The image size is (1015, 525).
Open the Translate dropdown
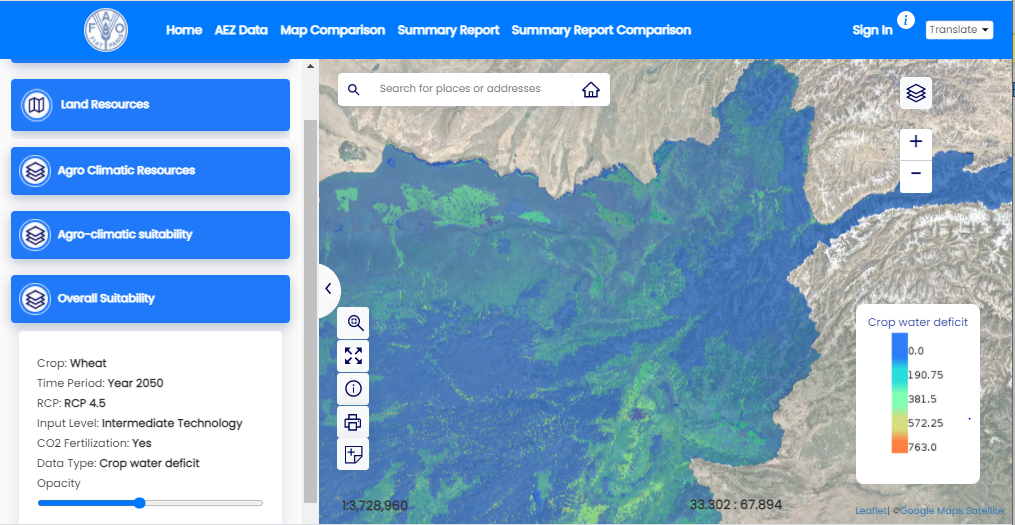click(x=959, y=30)
